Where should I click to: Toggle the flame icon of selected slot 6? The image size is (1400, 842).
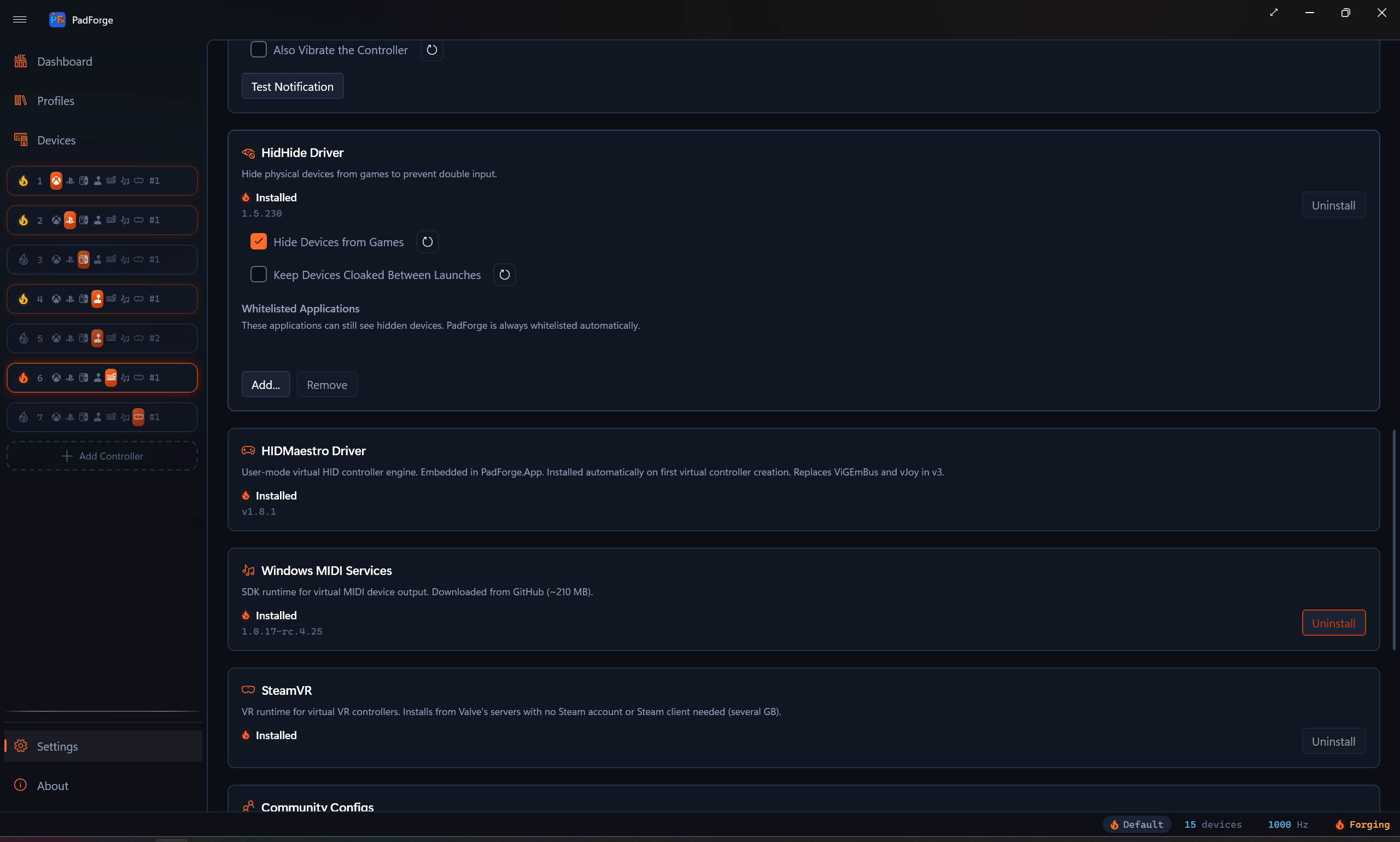24,378
